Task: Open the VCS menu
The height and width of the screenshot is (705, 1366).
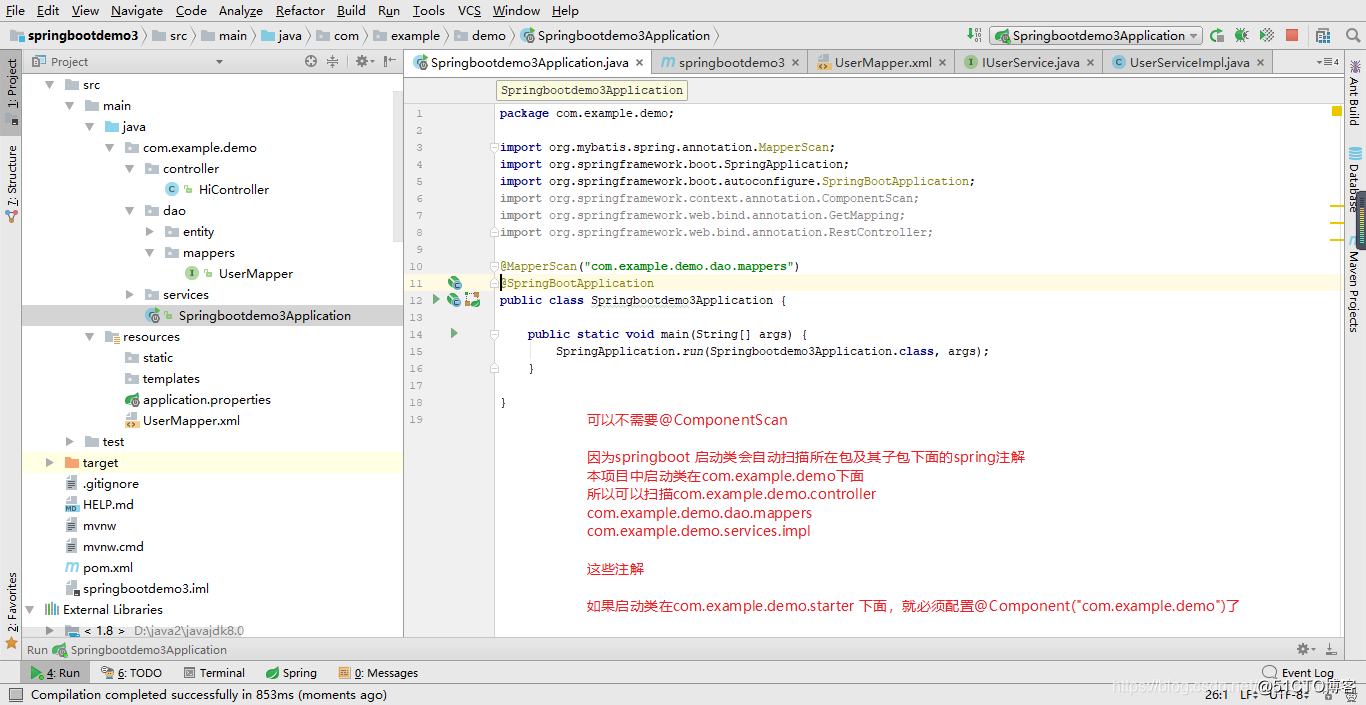Action: pyautogui.click(x=469, y=10)
